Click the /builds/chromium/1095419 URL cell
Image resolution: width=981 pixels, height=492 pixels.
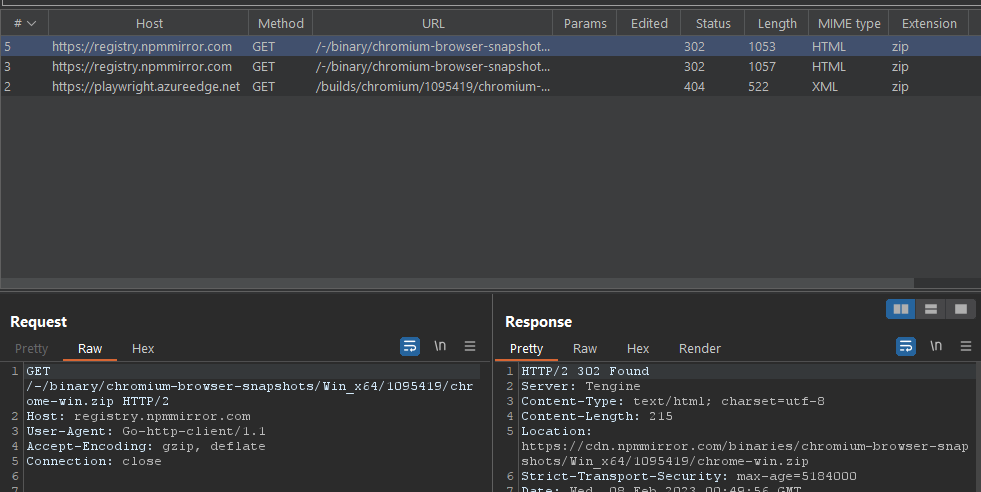coord(433,86)
